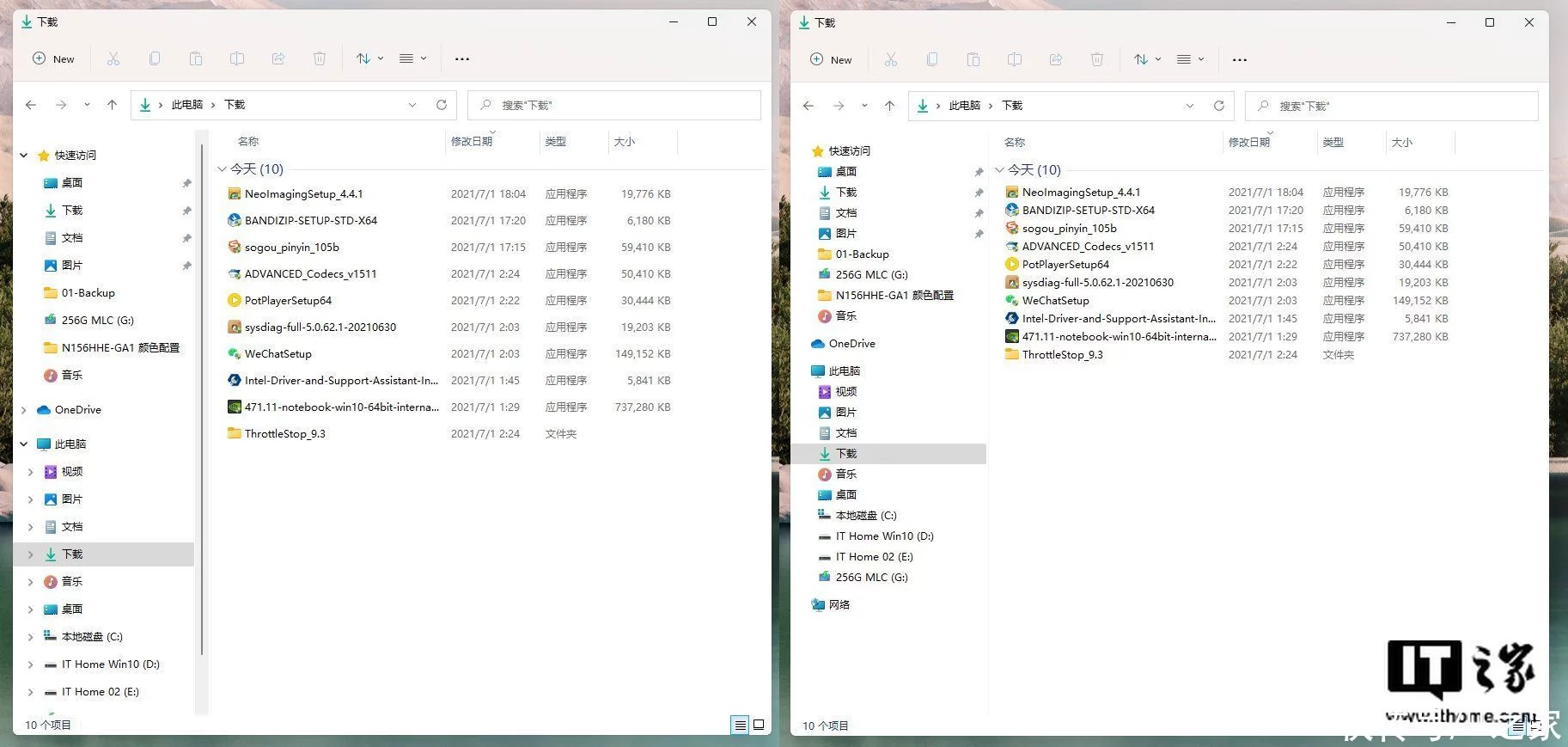Click 此电脑 breadcrumb in left window address bar
1568x747 pixels.
coord(187,105)
